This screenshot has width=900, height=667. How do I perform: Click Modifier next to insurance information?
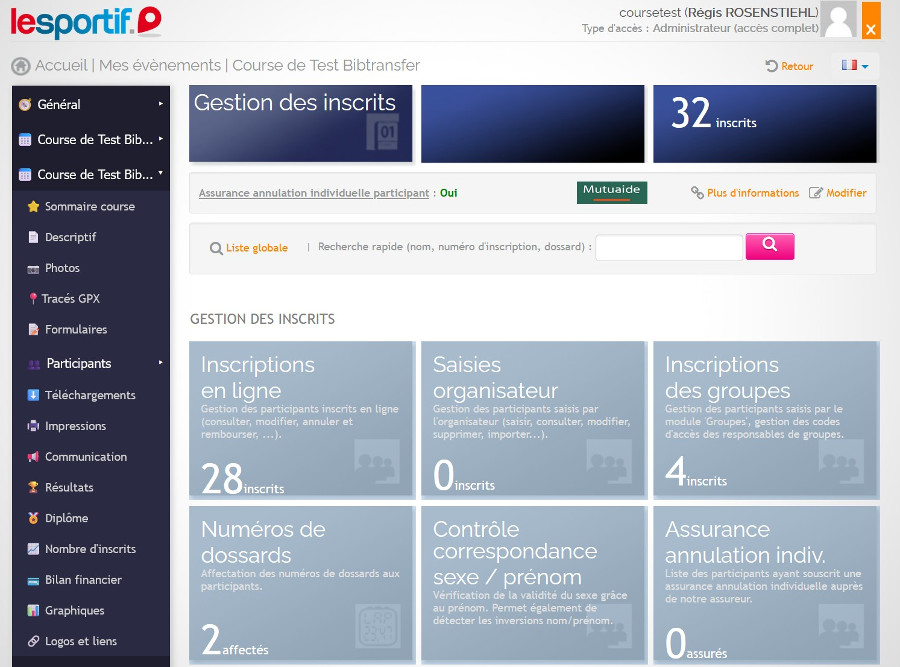pos(838,193)
